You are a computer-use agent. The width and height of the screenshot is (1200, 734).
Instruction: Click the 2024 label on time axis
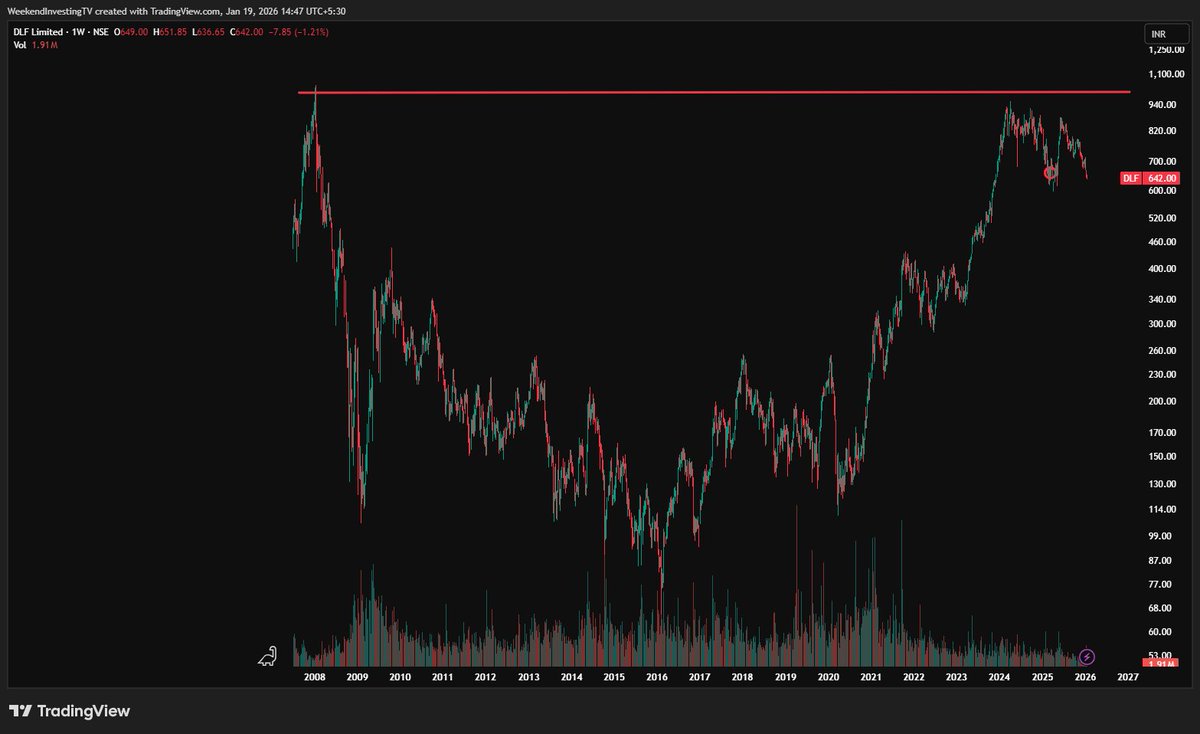(x=999, y=677)
